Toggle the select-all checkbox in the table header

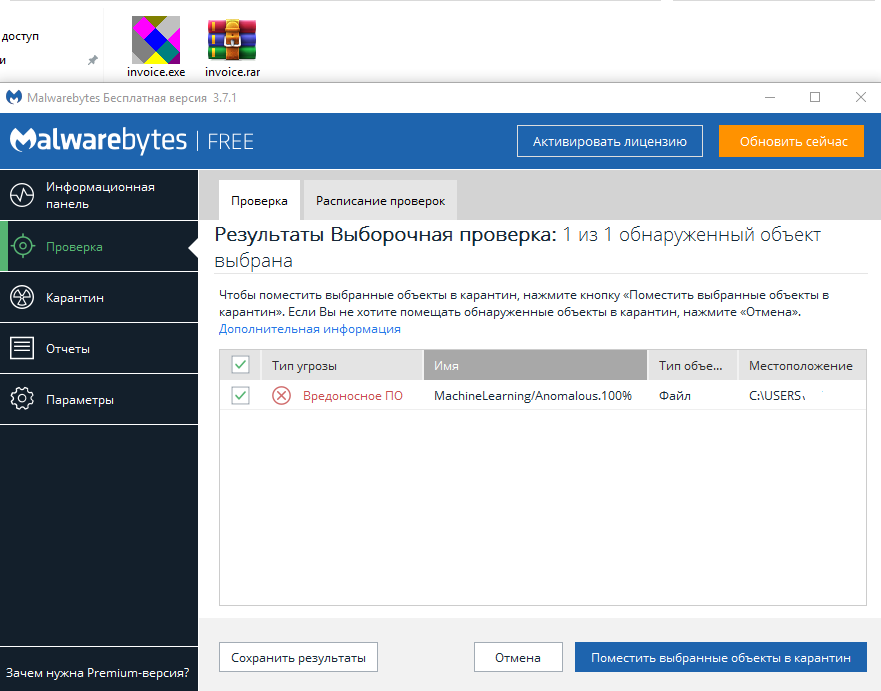pos(240,365)
